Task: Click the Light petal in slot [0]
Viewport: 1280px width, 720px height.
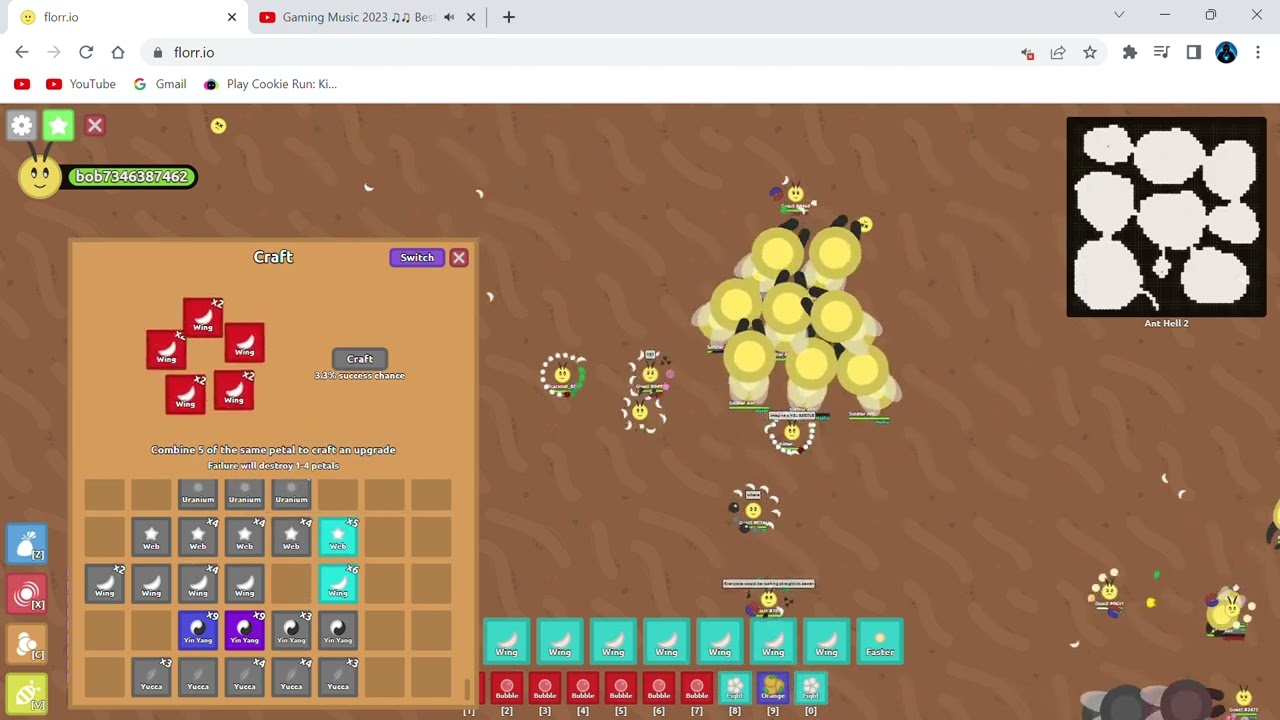Action: [x=811, y=688]
